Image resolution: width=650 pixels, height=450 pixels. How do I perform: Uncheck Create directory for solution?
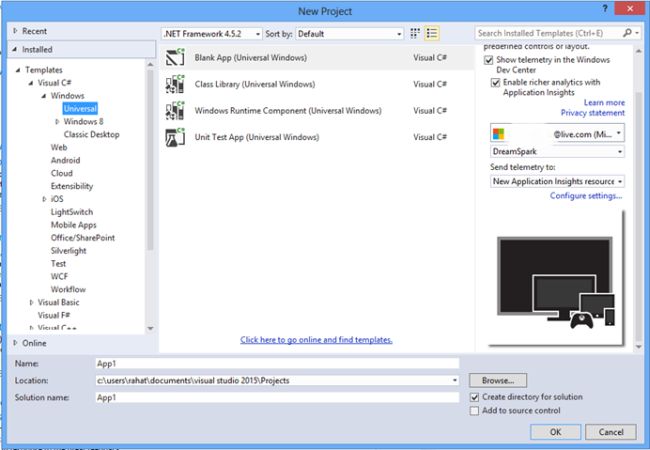pos(474,397)
